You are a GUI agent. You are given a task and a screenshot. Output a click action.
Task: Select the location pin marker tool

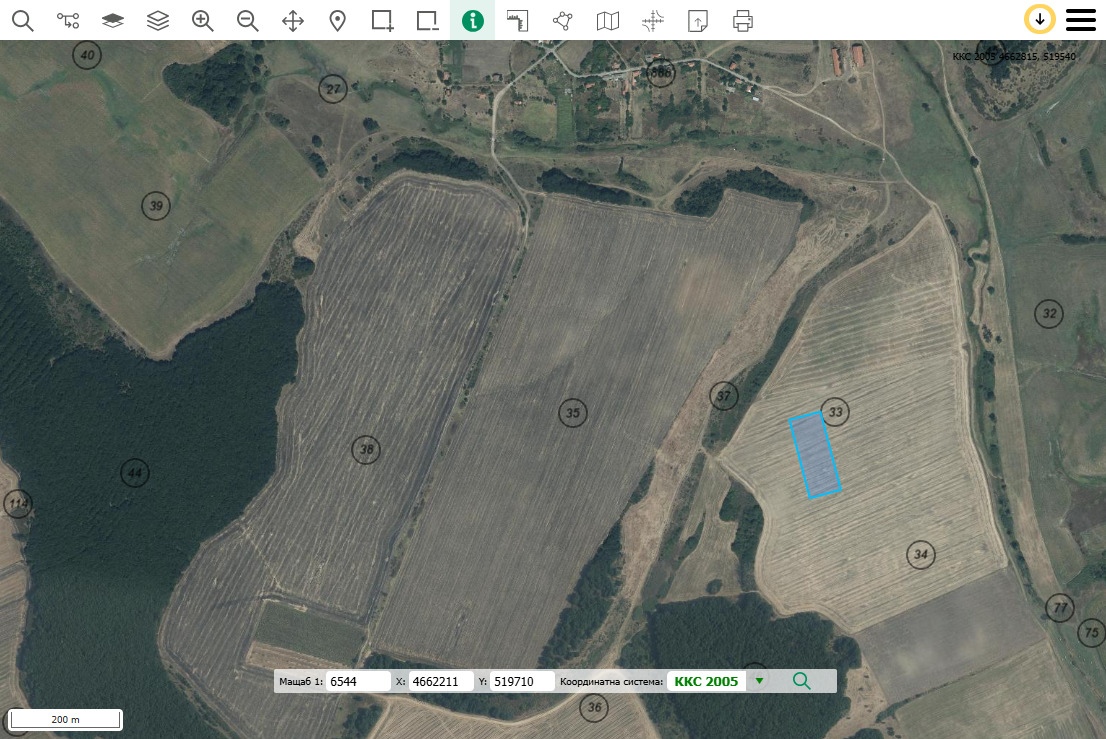338,20
